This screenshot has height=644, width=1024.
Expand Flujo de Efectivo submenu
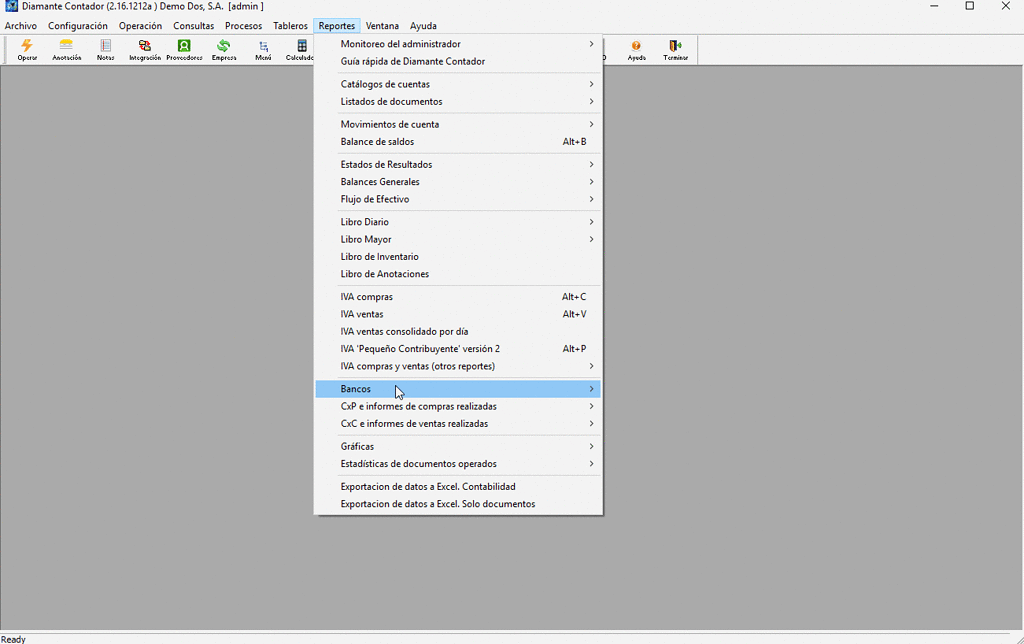[458, 199]
